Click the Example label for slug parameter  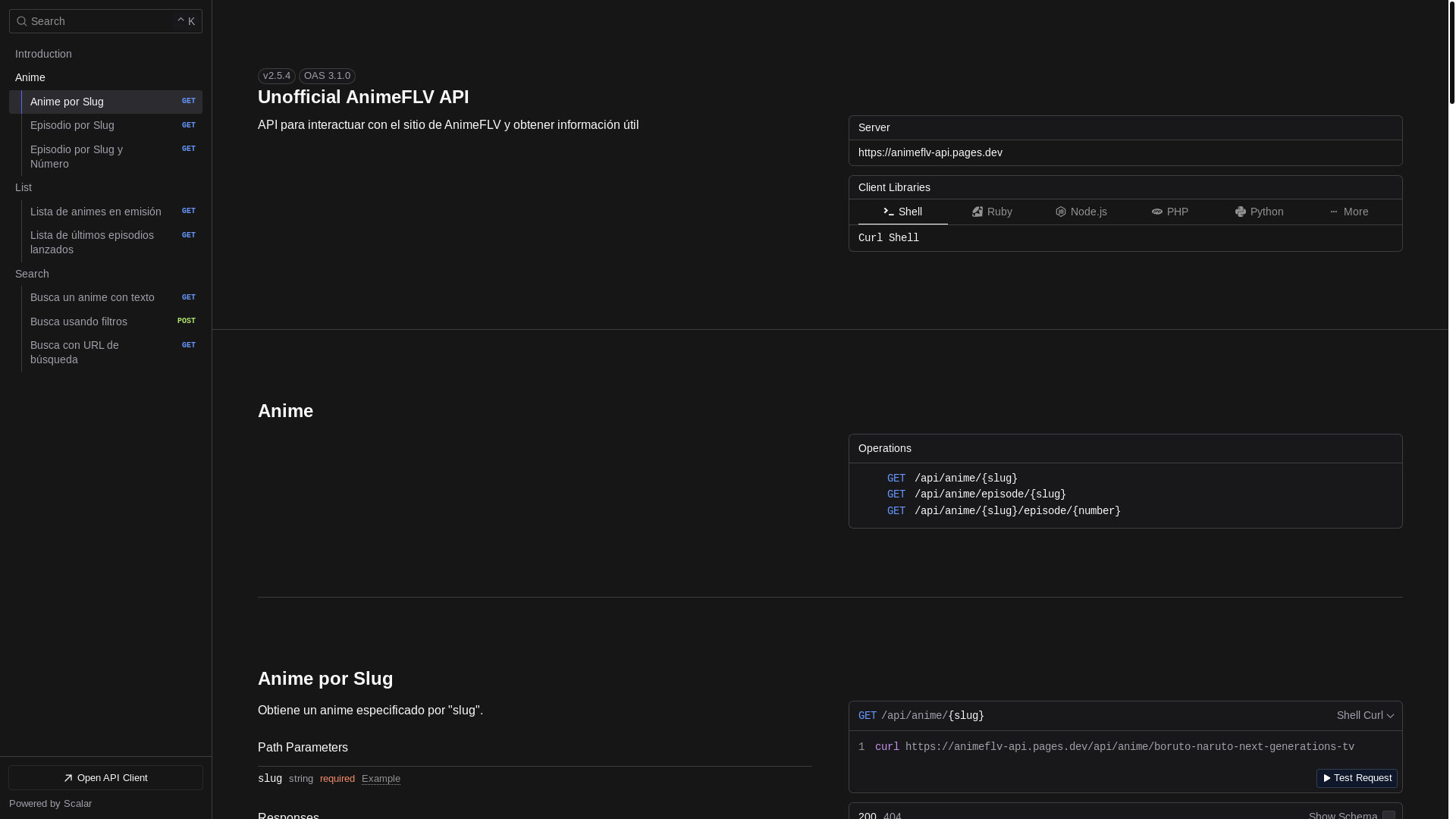381,779
